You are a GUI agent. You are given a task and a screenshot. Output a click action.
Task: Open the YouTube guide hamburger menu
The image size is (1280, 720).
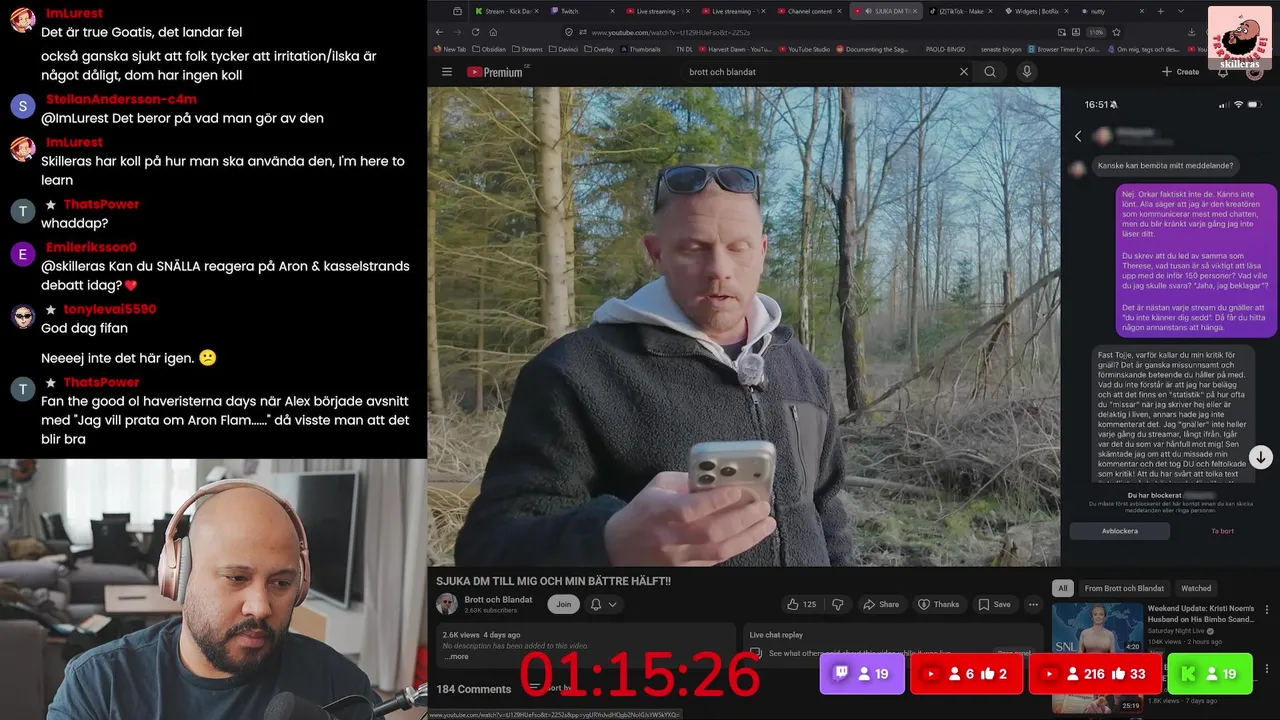pyautogui.click(x=447, y=72)
